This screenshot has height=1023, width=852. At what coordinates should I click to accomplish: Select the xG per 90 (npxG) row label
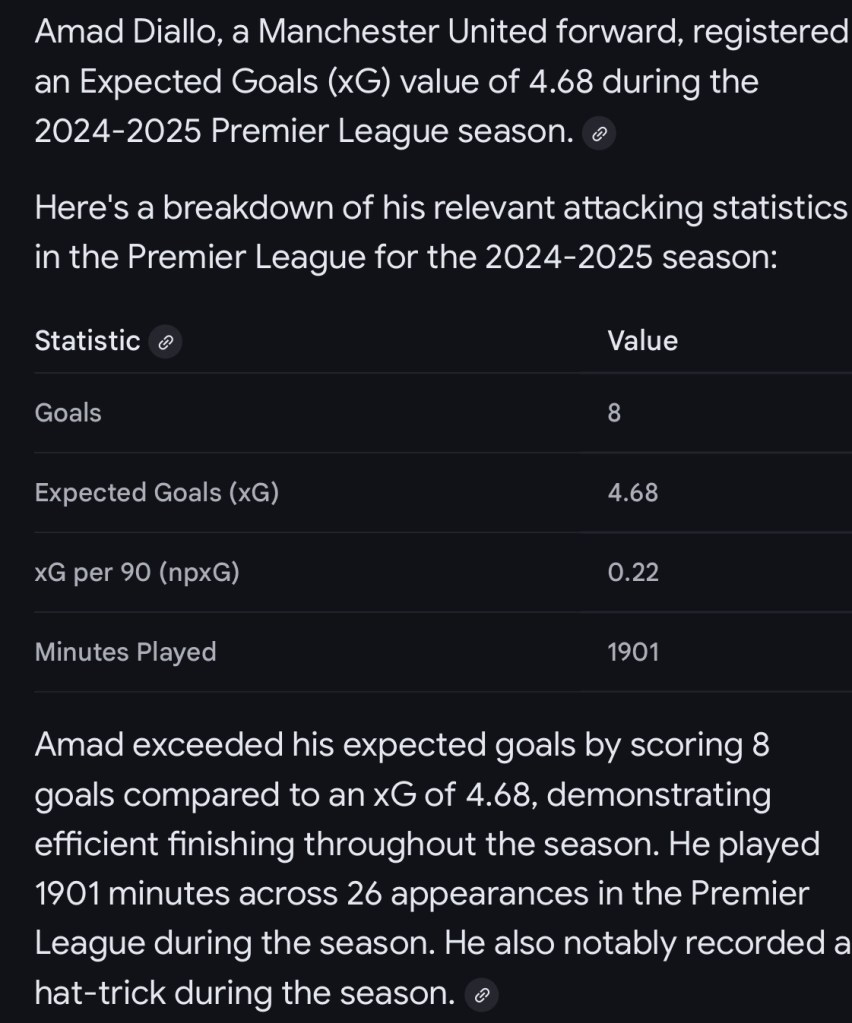(137, 572)
